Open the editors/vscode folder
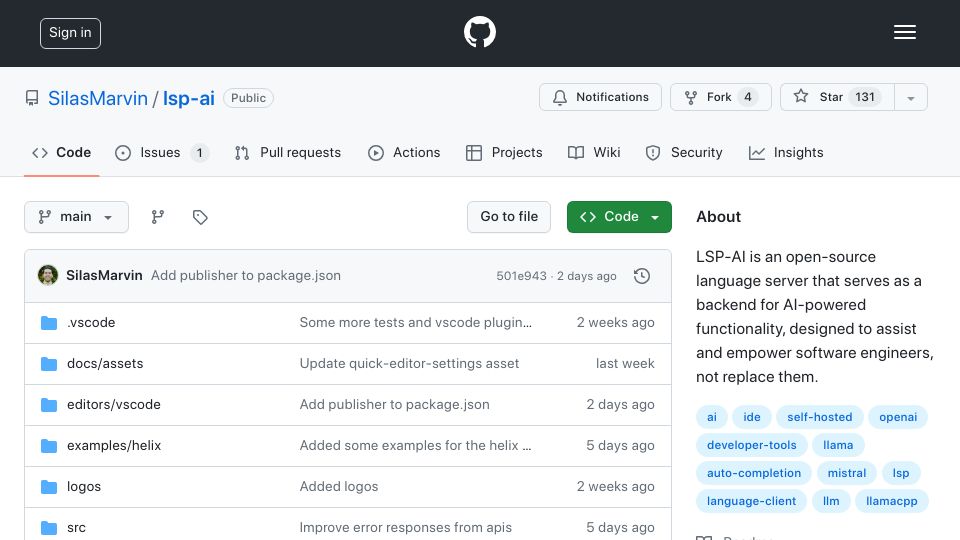The width and height of the screenshot is (960, 540). [x=114, y=405]
